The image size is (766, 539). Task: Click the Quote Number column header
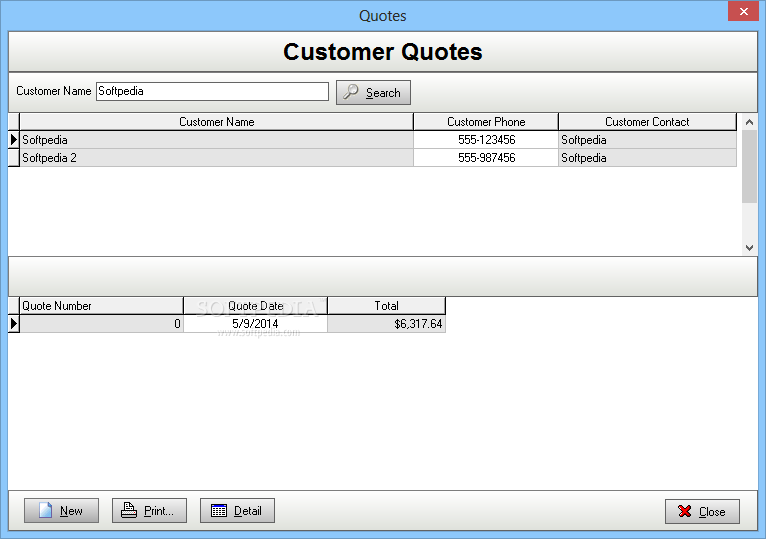click(101, 306)
